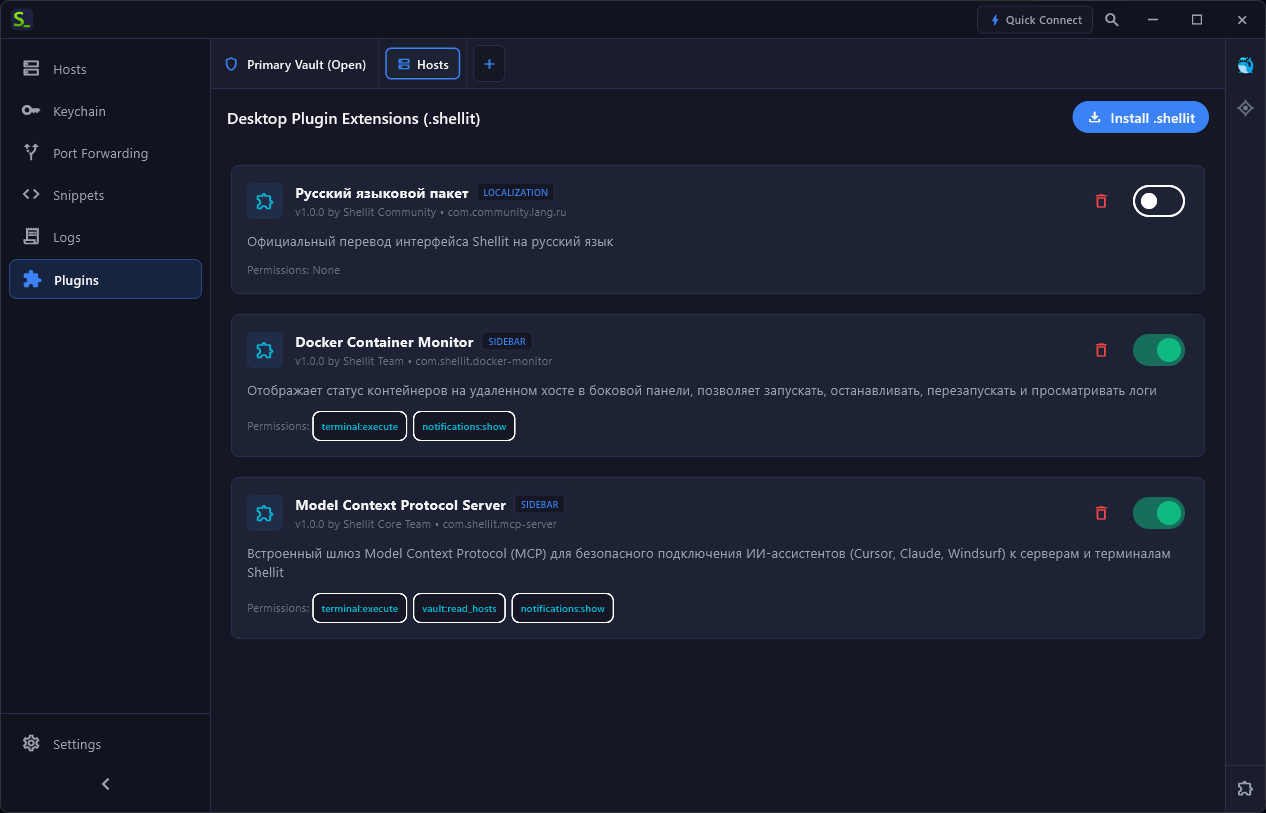1266x813 pixels.
Task: Open the search magnifier icon
Action: [1112, 20]
